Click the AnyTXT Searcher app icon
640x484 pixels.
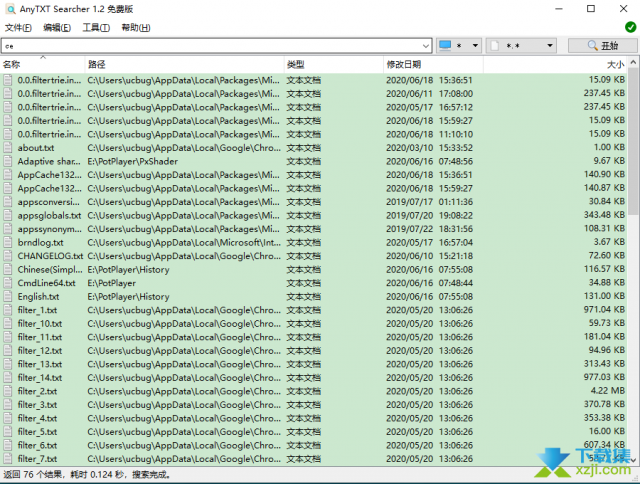9,9
